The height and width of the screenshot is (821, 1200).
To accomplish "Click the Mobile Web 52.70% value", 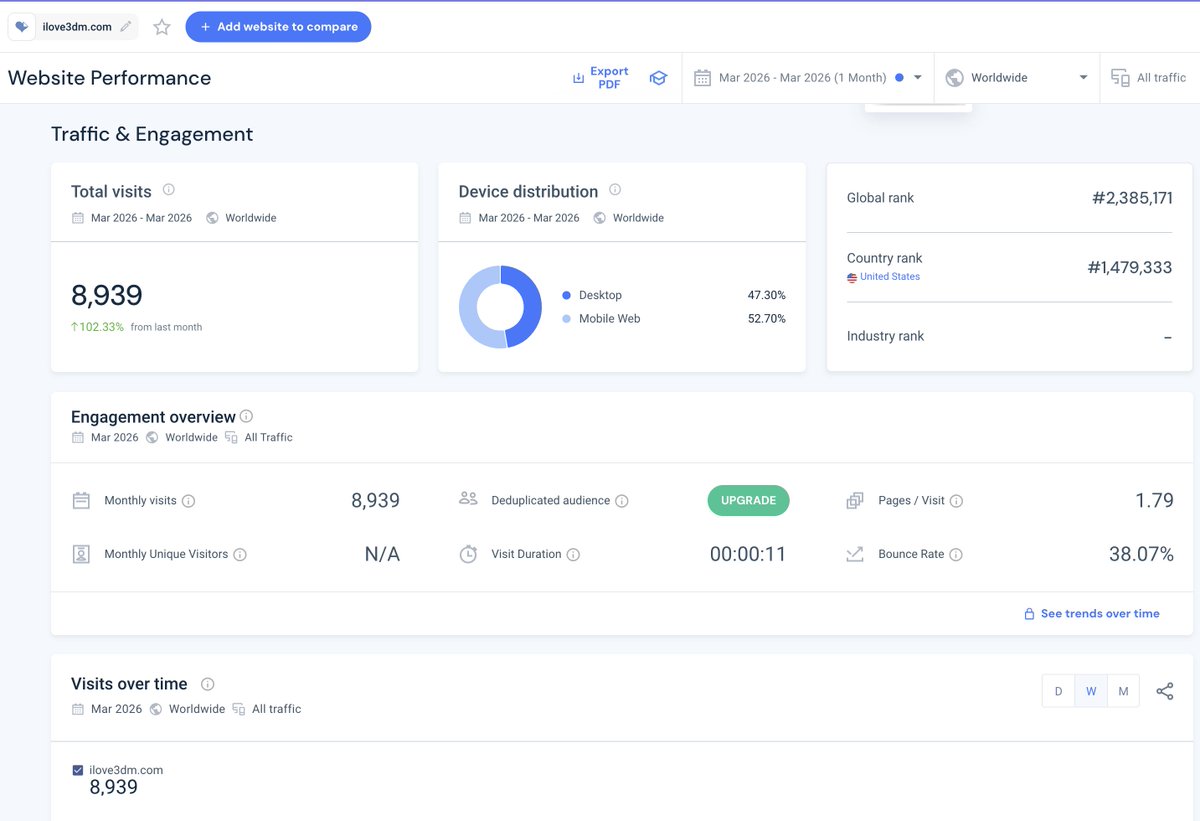I will (766, 319).
